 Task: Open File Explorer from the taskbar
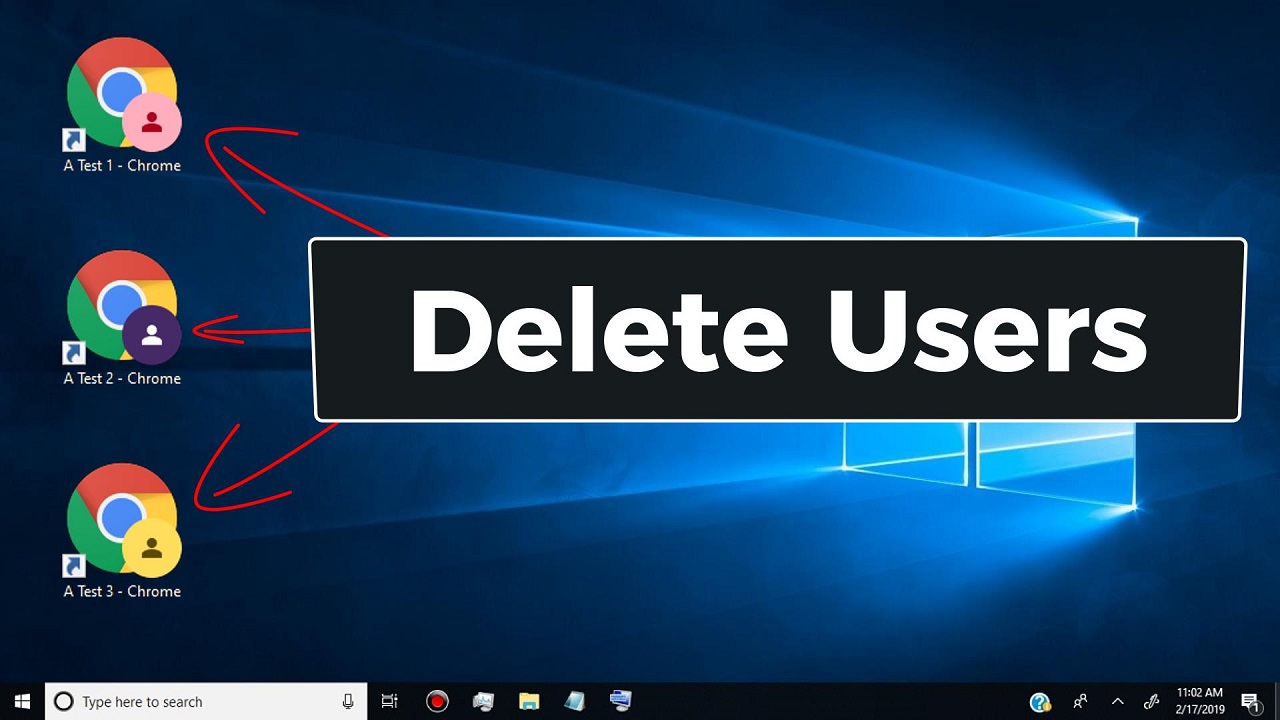(x=529, y=702)
